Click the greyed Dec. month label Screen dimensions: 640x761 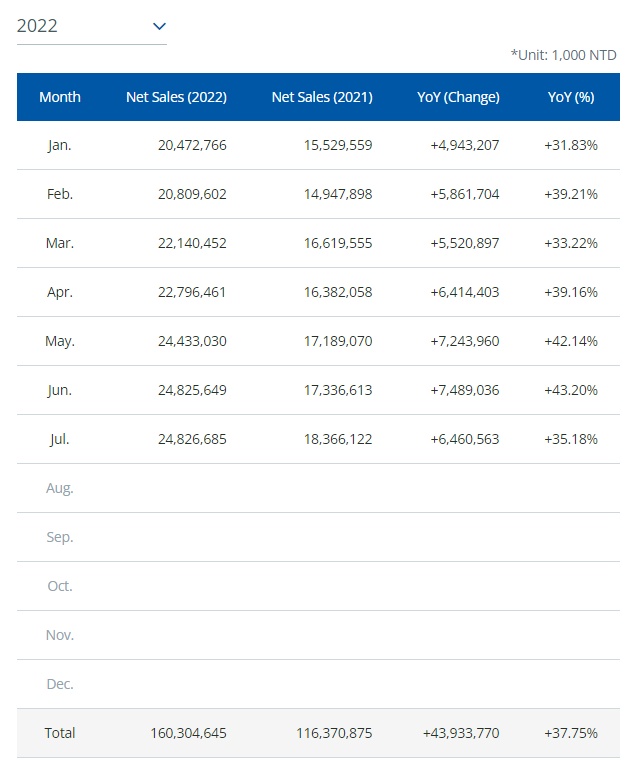click(x=60, y=684)
